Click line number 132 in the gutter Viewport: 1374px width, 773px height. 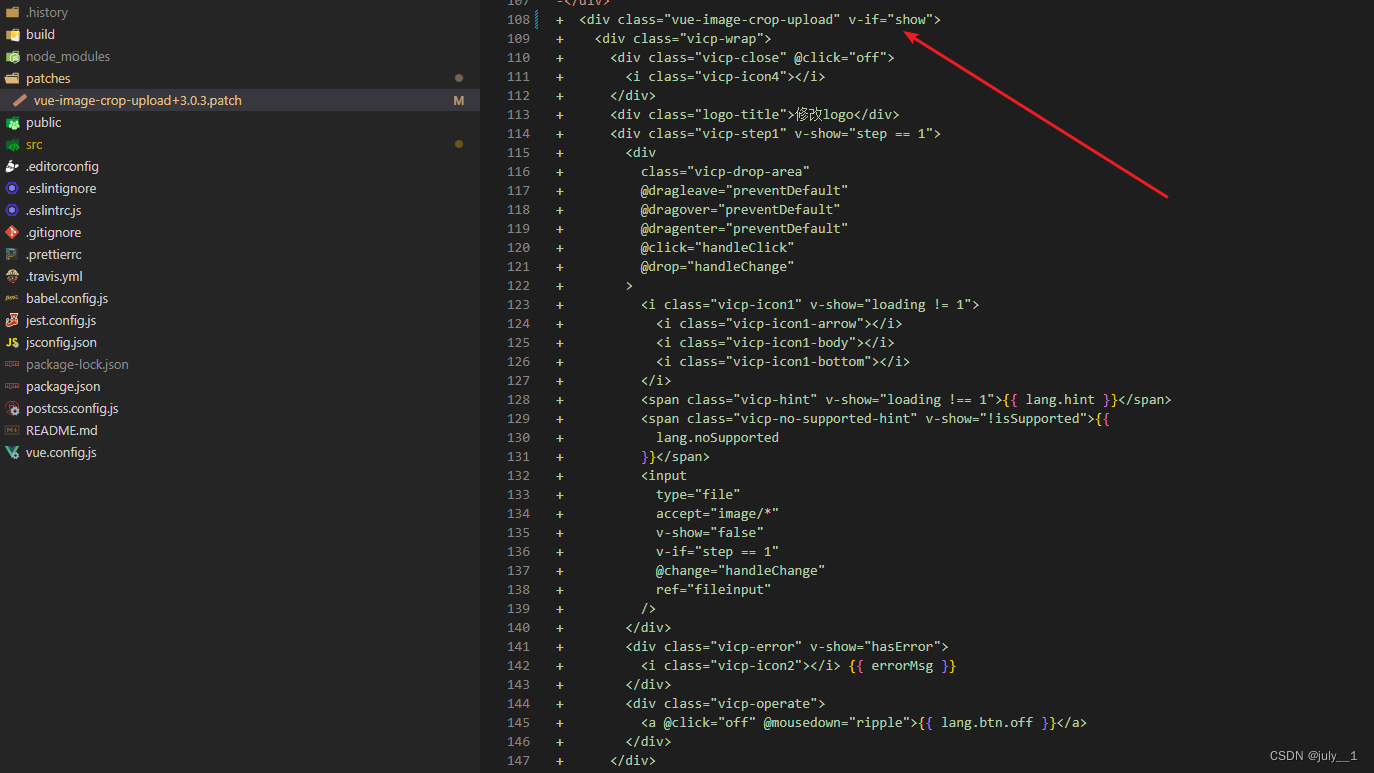click(518, 476)
